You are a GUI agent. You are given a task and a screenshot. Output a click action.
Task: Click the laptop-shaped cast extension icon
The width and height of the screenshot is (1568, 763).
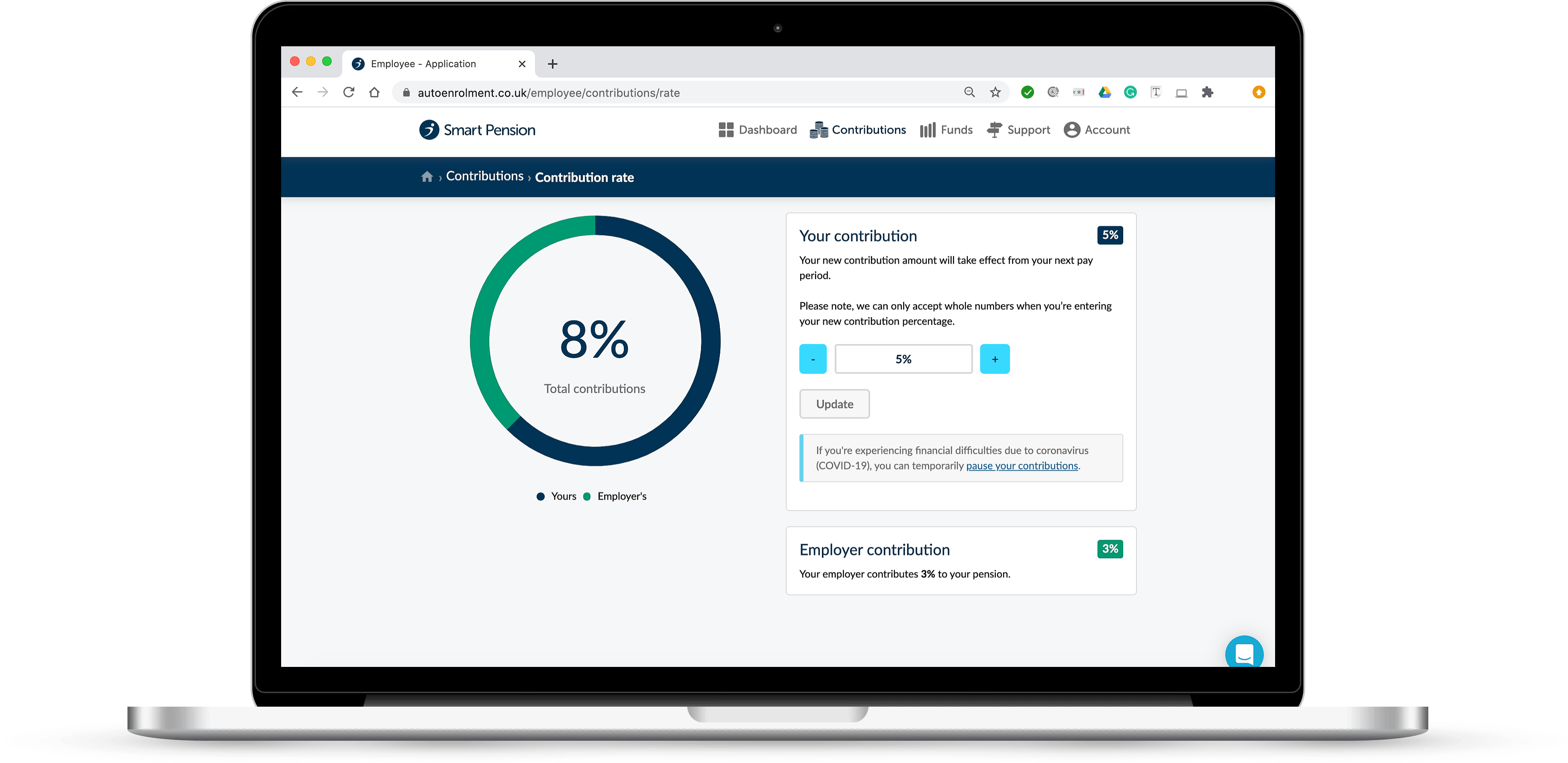pos(1182,93)
